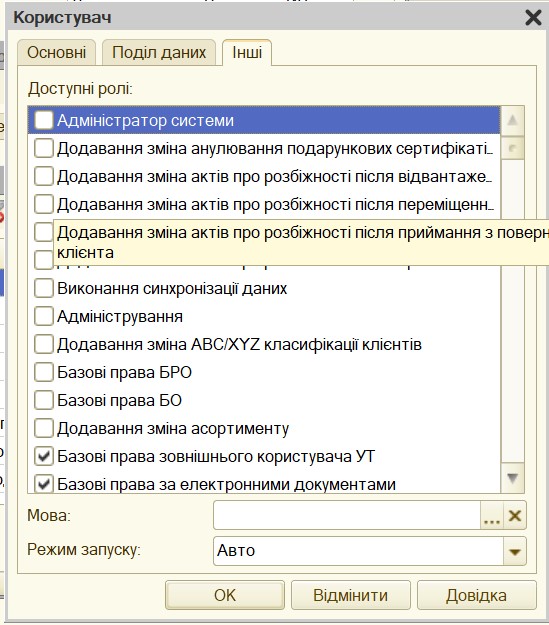
Task: Click the Режим запуску field showing Авто
Action: (x=358, y=550)
